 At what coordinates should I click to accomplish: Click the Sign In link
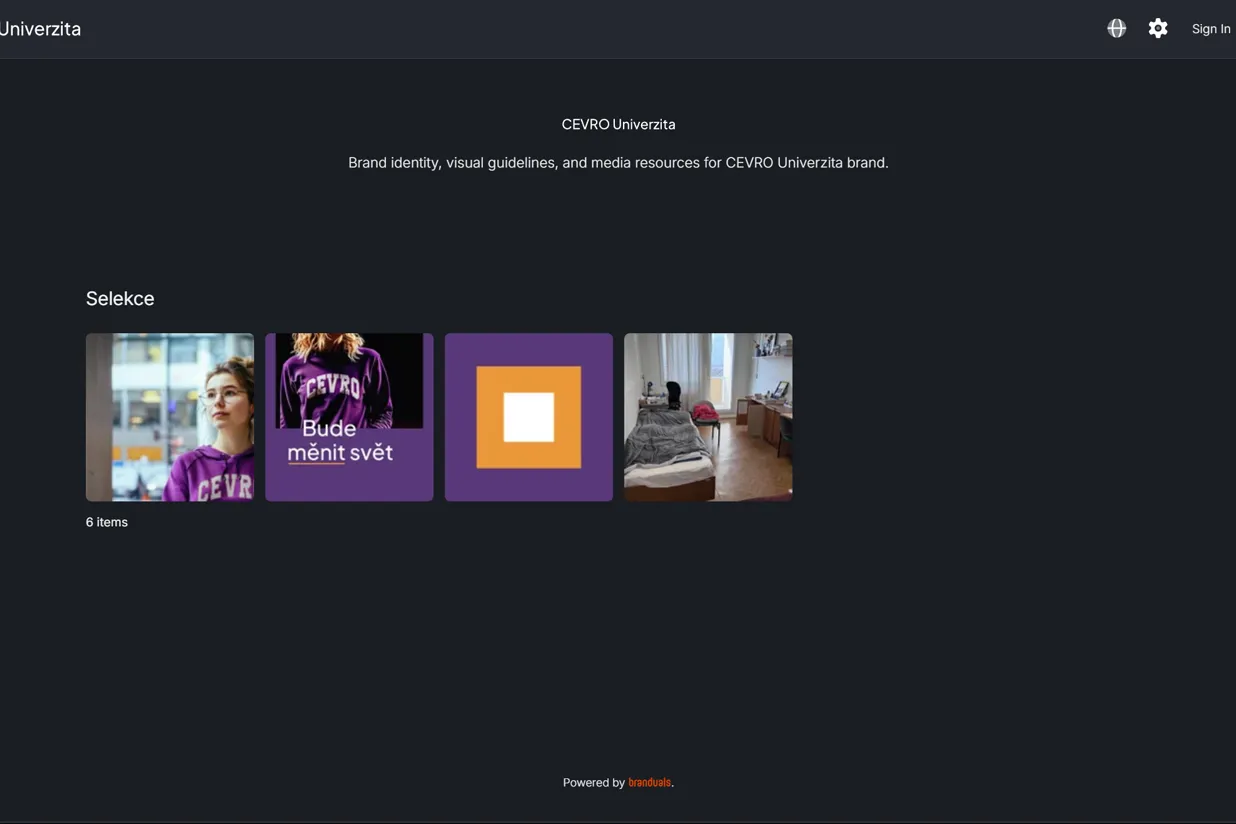[1211, 29]
